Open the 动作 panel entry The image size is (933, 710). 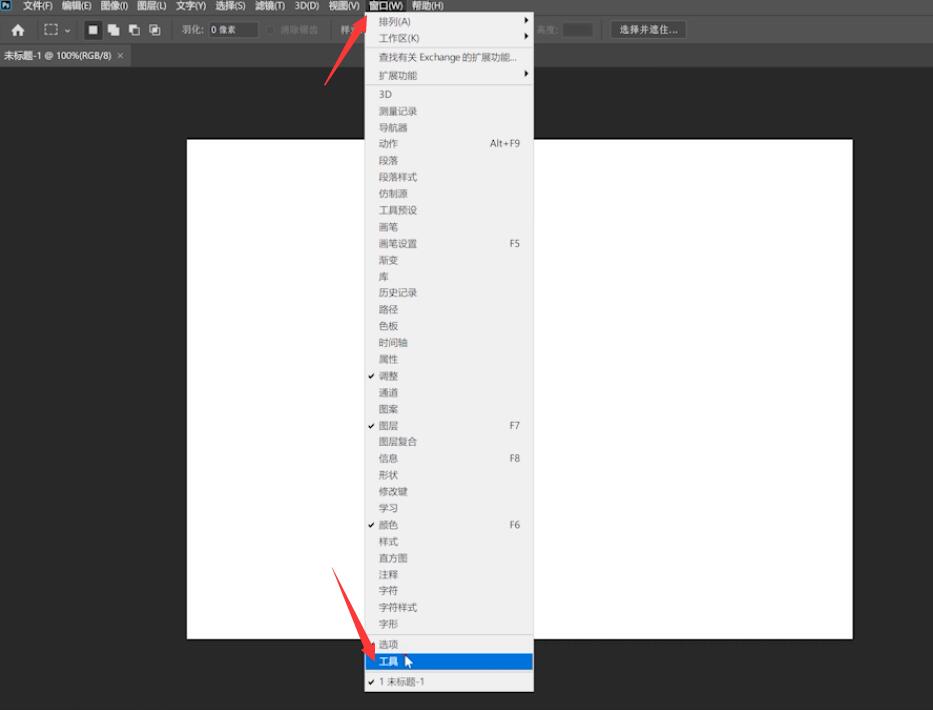(449, 144)
